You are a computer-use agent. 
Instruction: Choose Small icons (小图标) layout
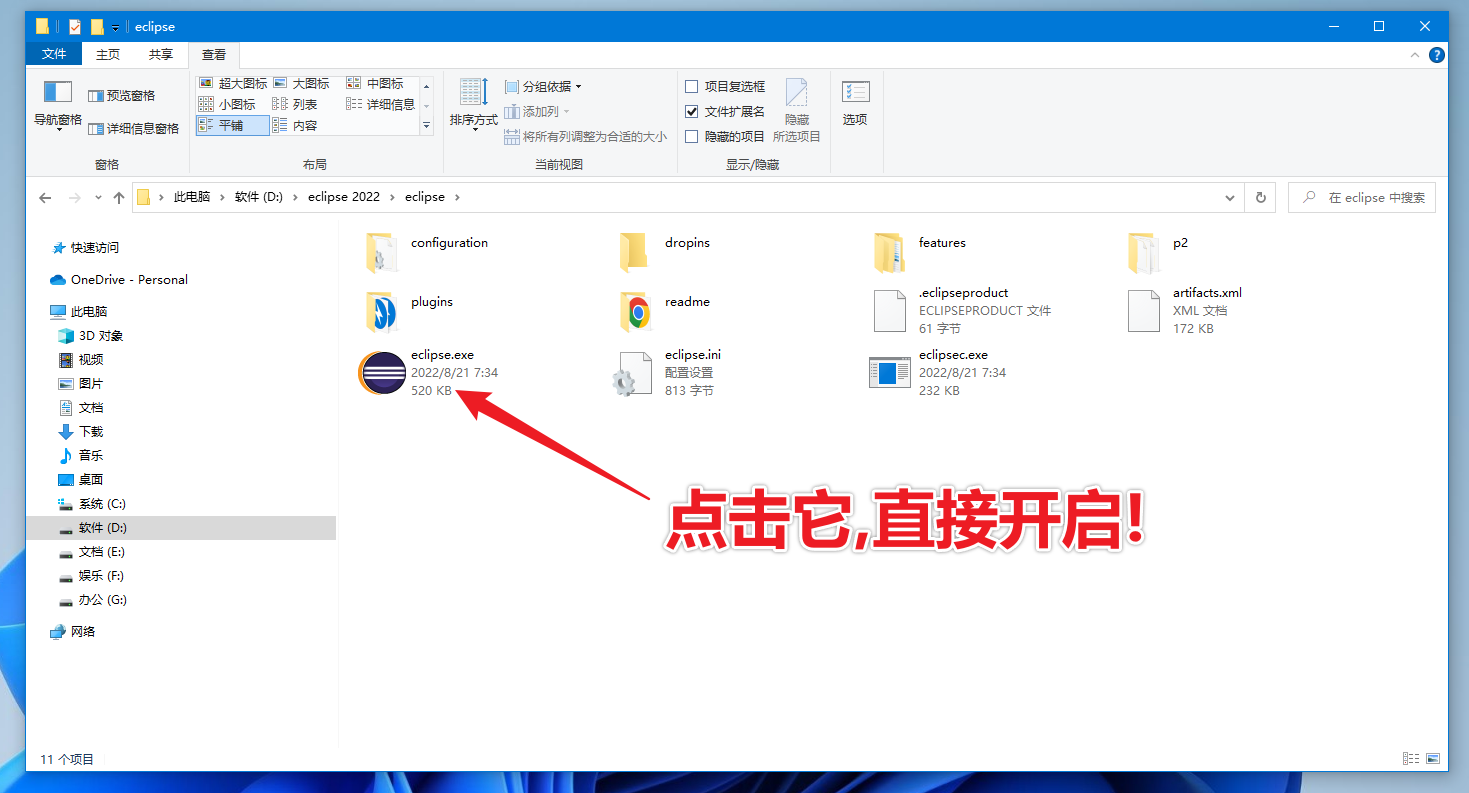click(x=227, y=104)
